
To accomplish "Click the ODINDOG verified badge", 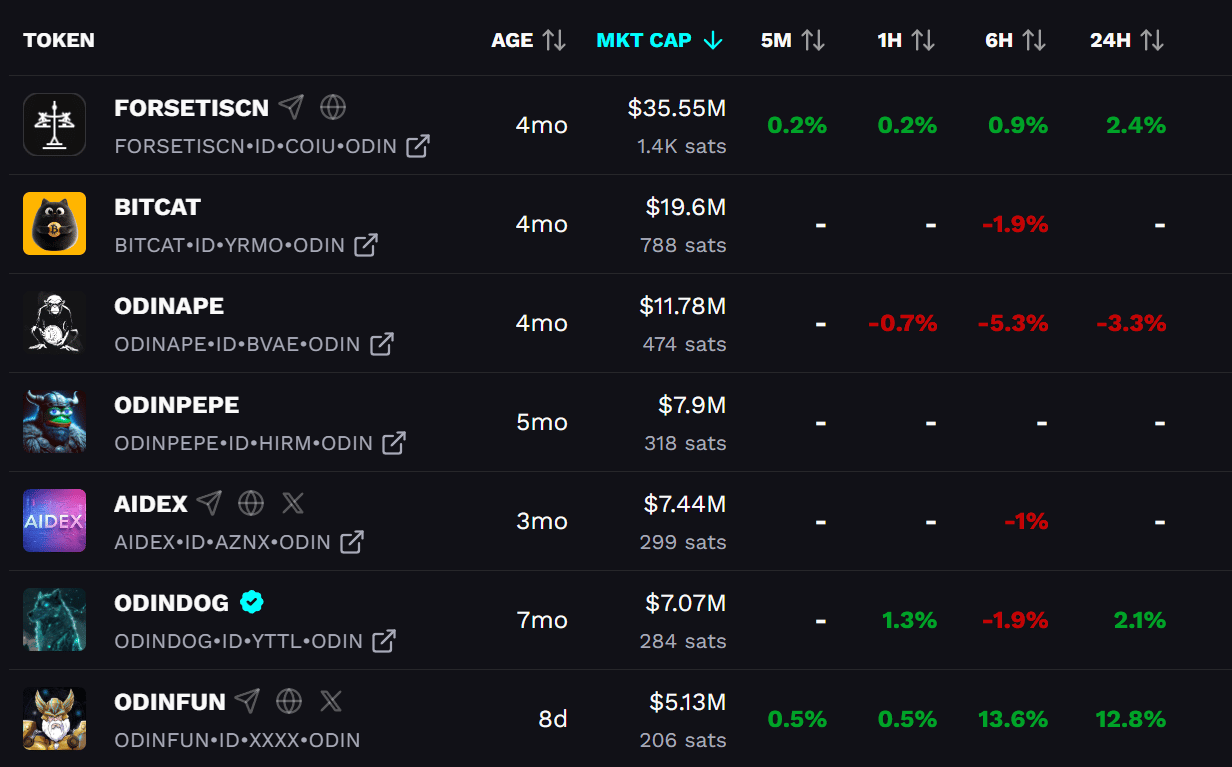I will (x=252, y=602).
